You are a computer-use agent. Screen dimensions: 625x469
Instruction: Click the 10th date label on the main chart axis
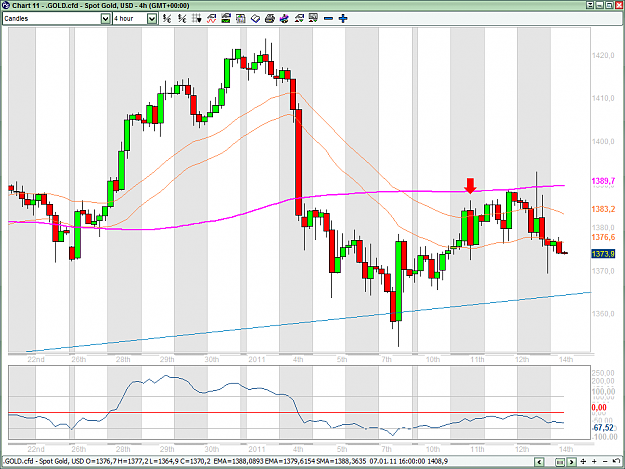[x=433, y=359]
